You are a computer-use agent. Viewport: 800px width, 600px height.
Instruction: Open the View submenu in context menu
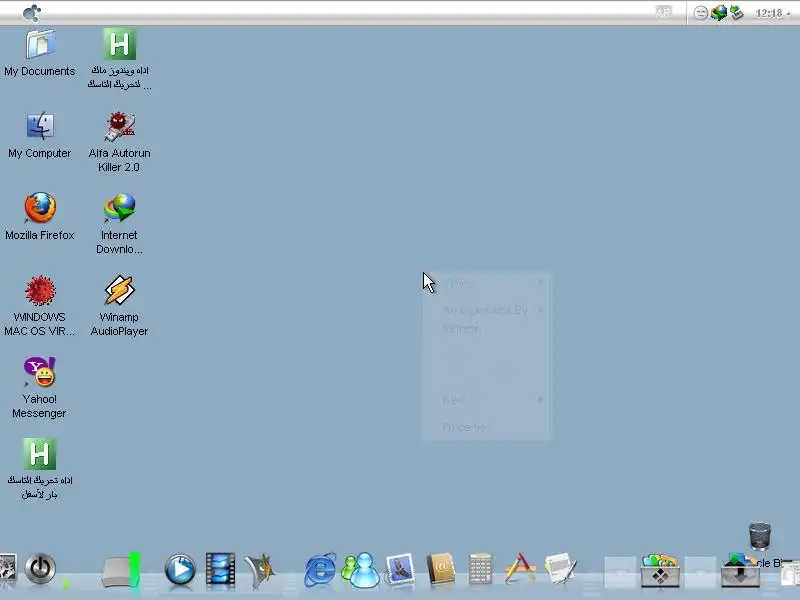[487, 283]
